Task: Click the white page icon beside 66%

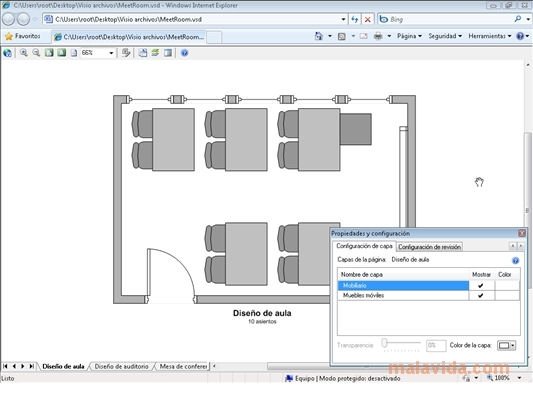Action: tap(74, 53)
